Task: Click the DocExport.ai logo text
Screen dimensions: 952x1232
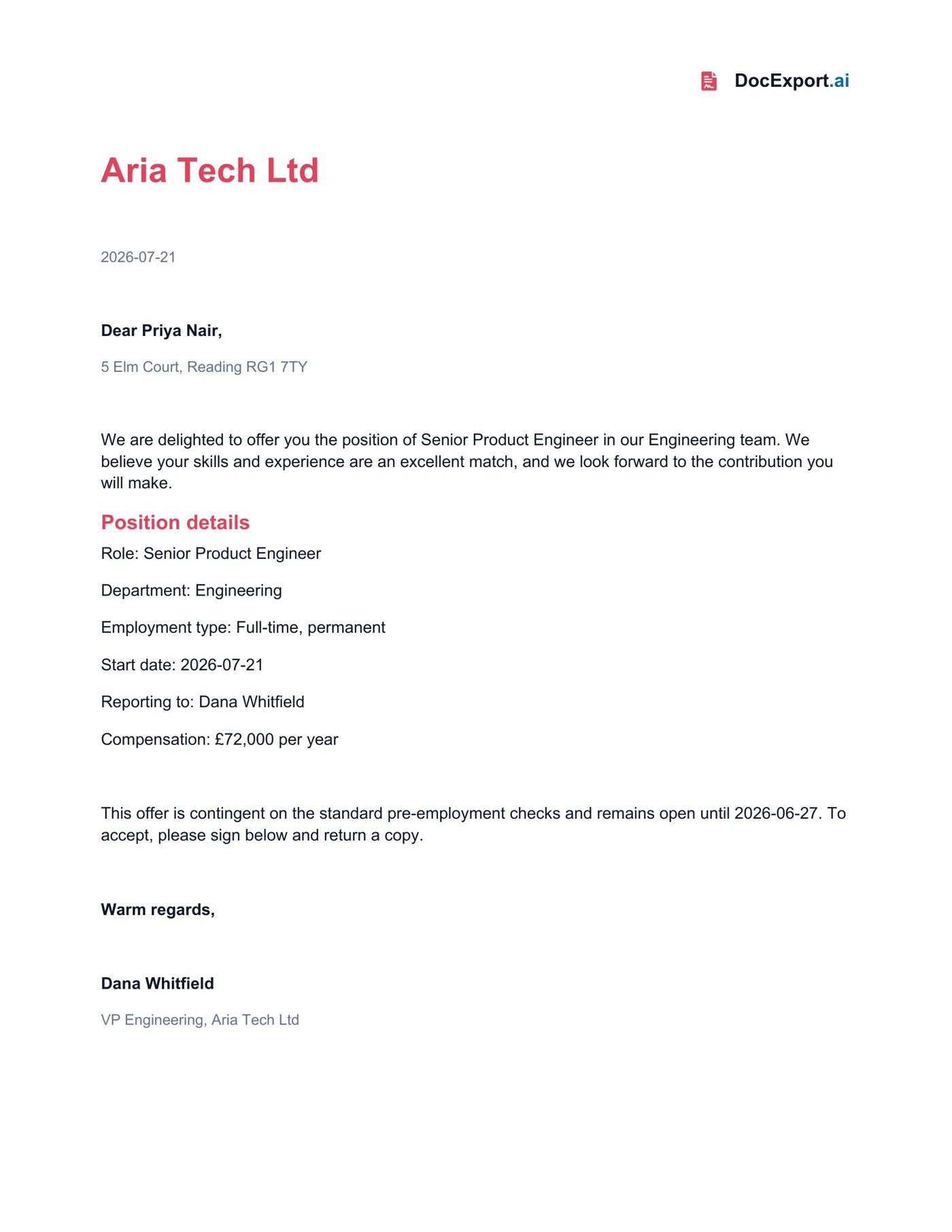Action: pos(792,81)
